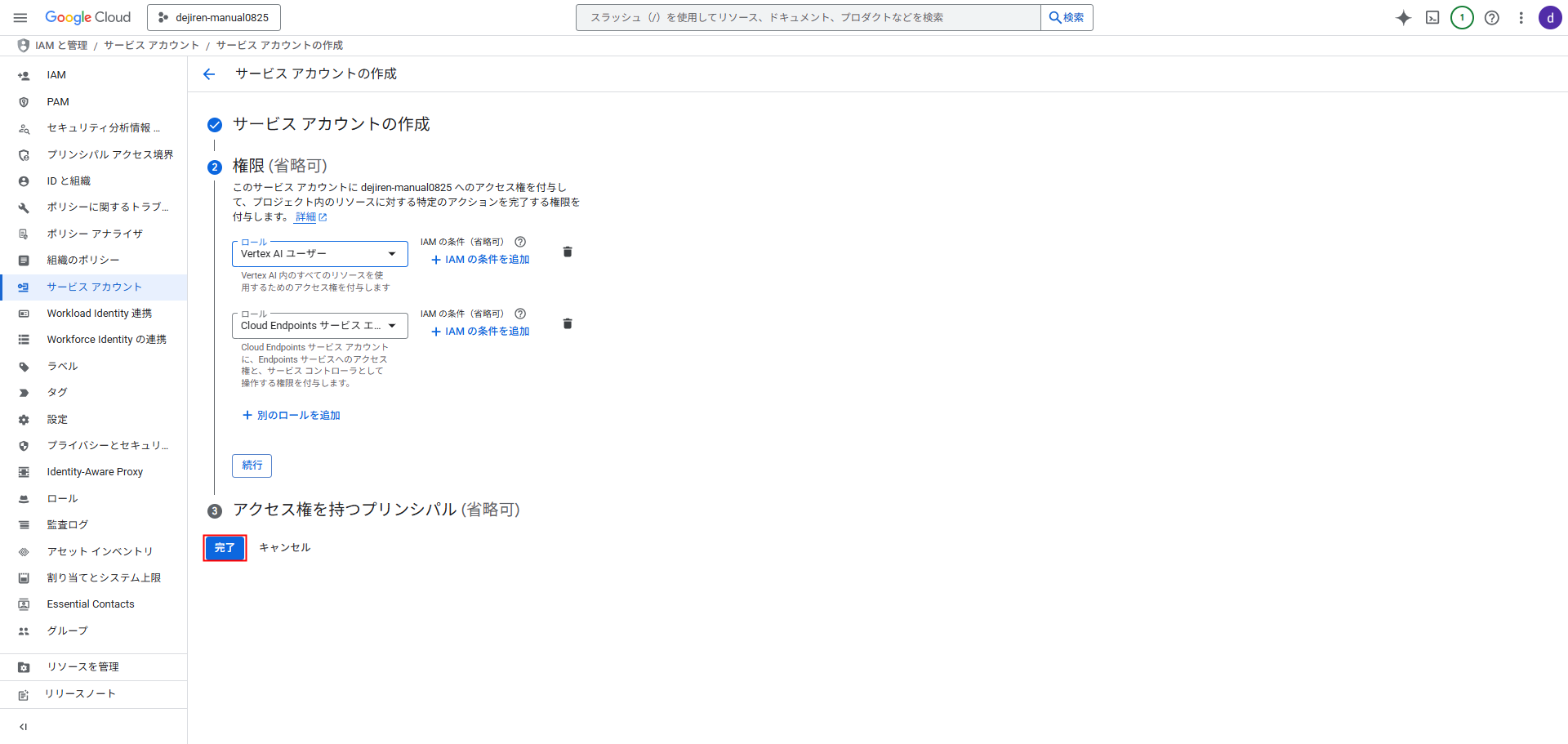The height and width of the screenshot is (744, 1568).
Task: Click the 完了 button
Action: pos(225,548)
